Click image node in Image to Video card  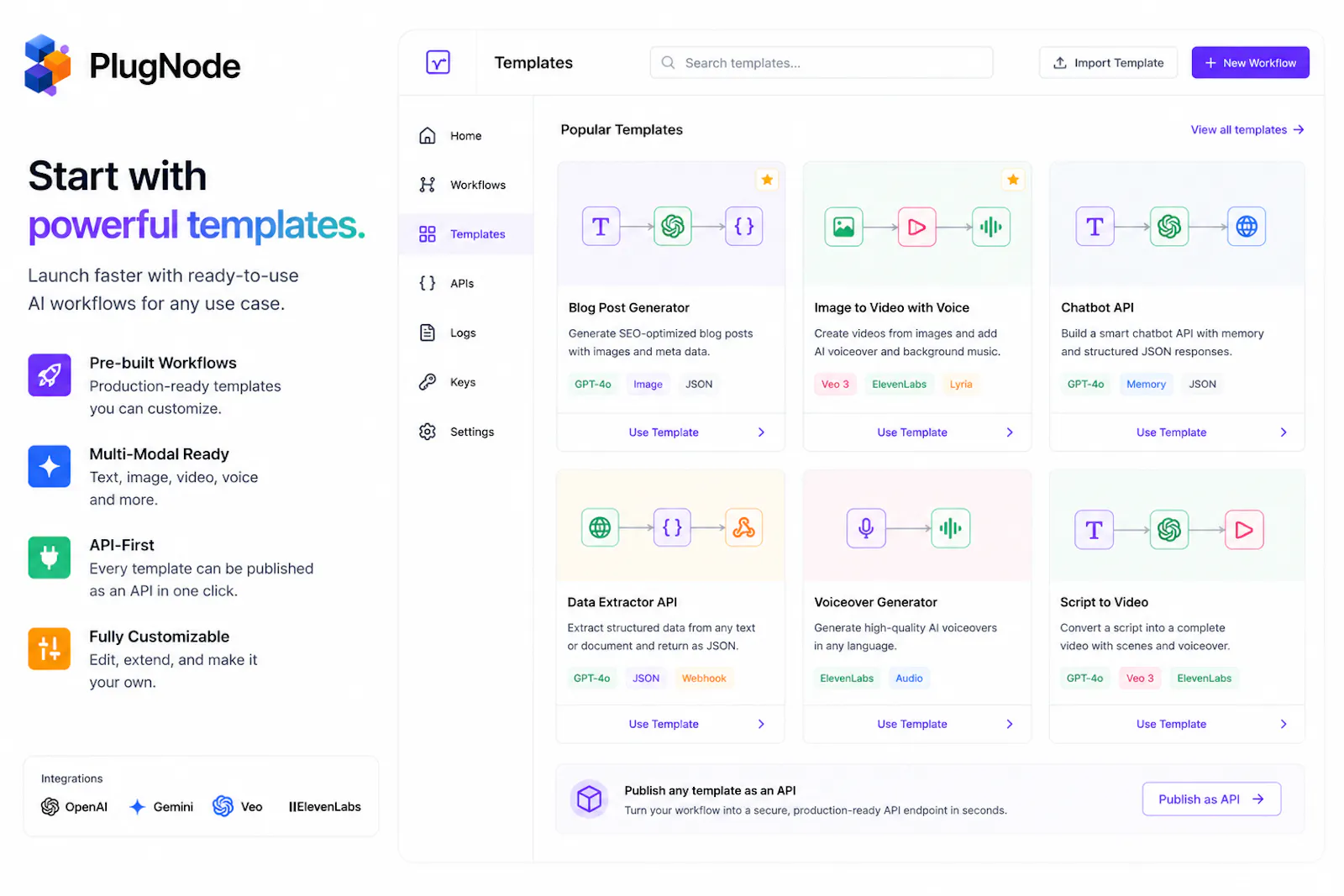point(843,227)
